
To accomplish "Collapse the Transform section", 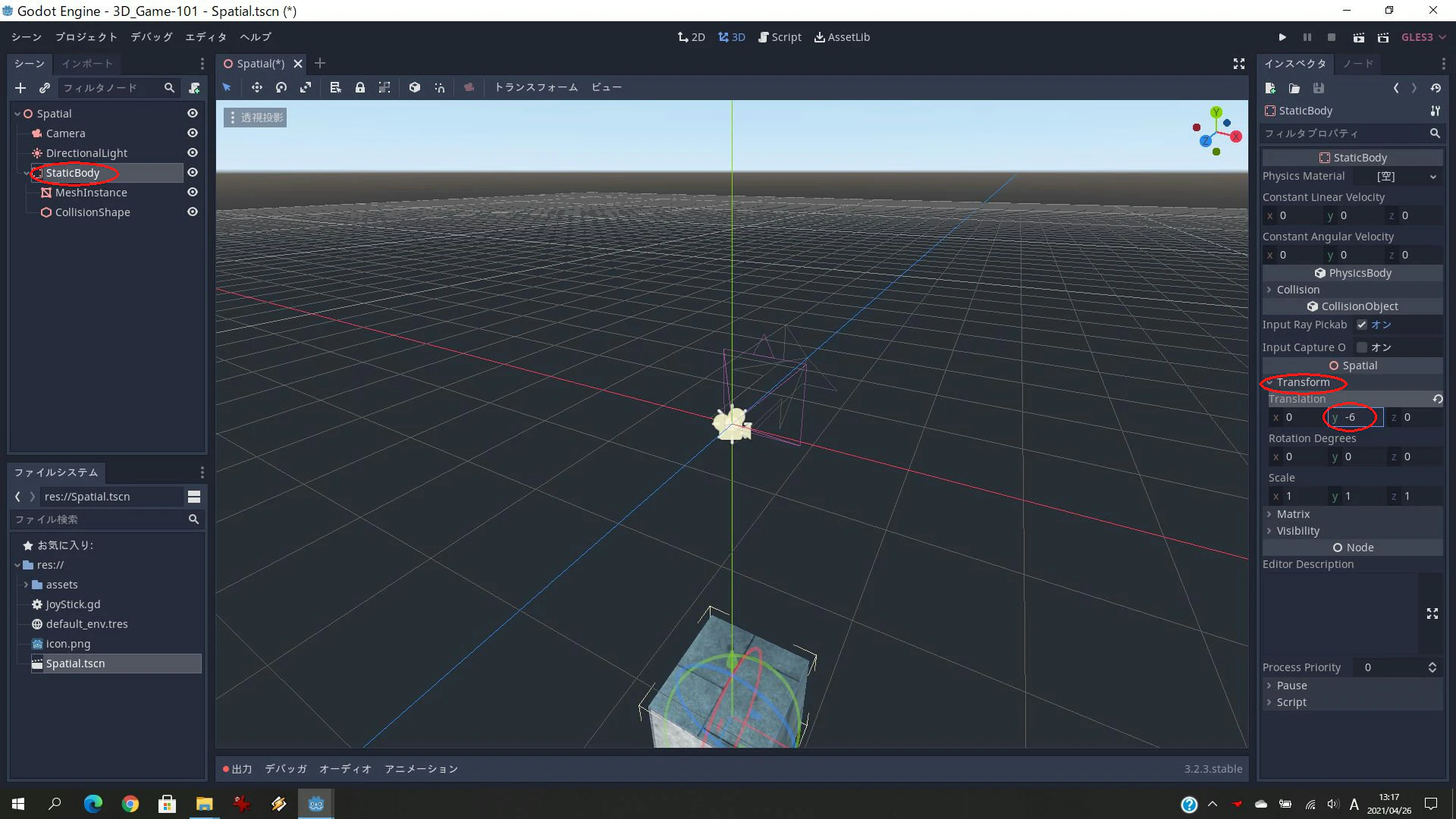I will (1352, 382).
